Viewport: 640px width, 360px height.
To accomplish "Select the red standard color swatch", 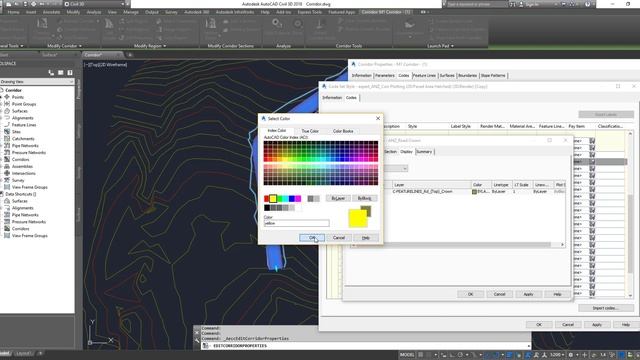I will click(267, 199).
